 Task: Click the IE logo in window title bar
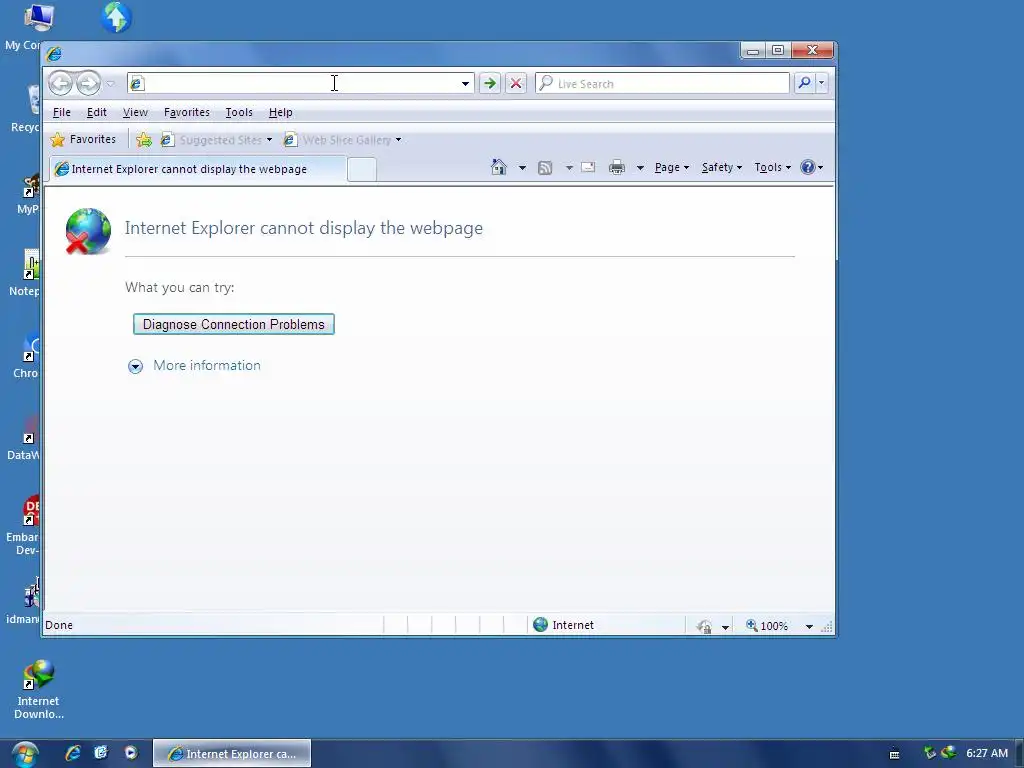coord(54,53)
